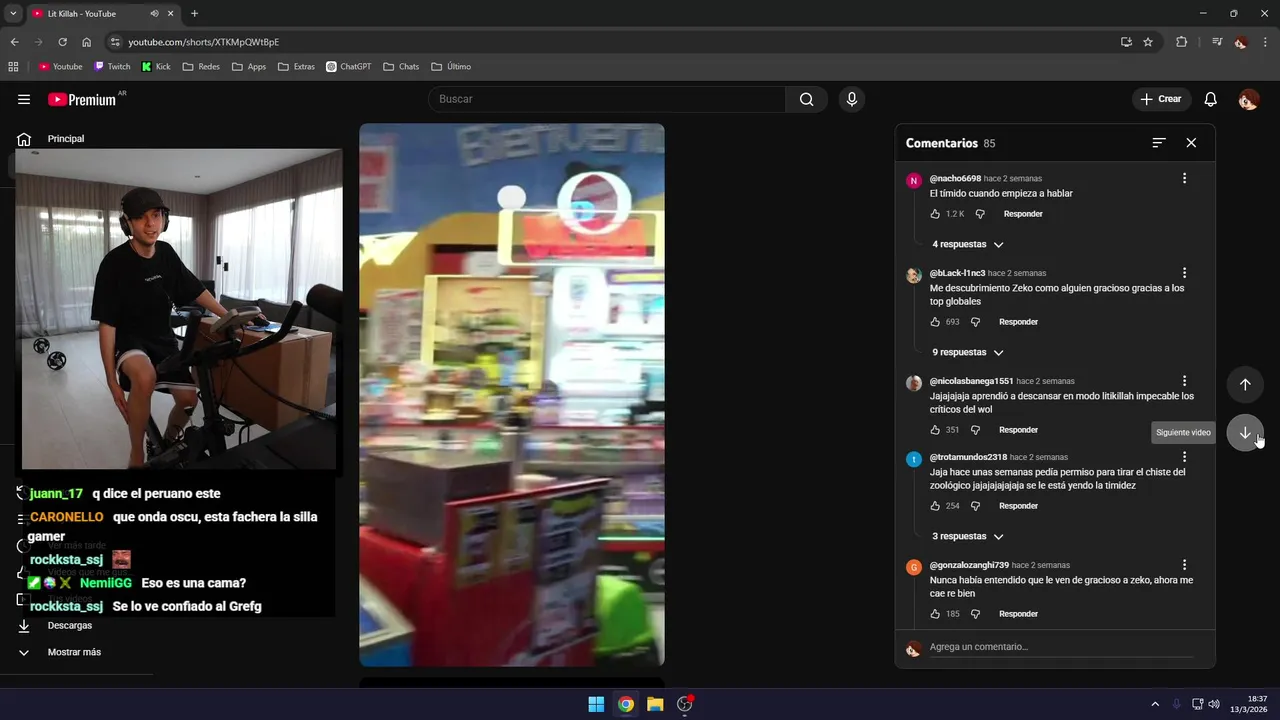View site information icon in address bar

pos(115,42)
